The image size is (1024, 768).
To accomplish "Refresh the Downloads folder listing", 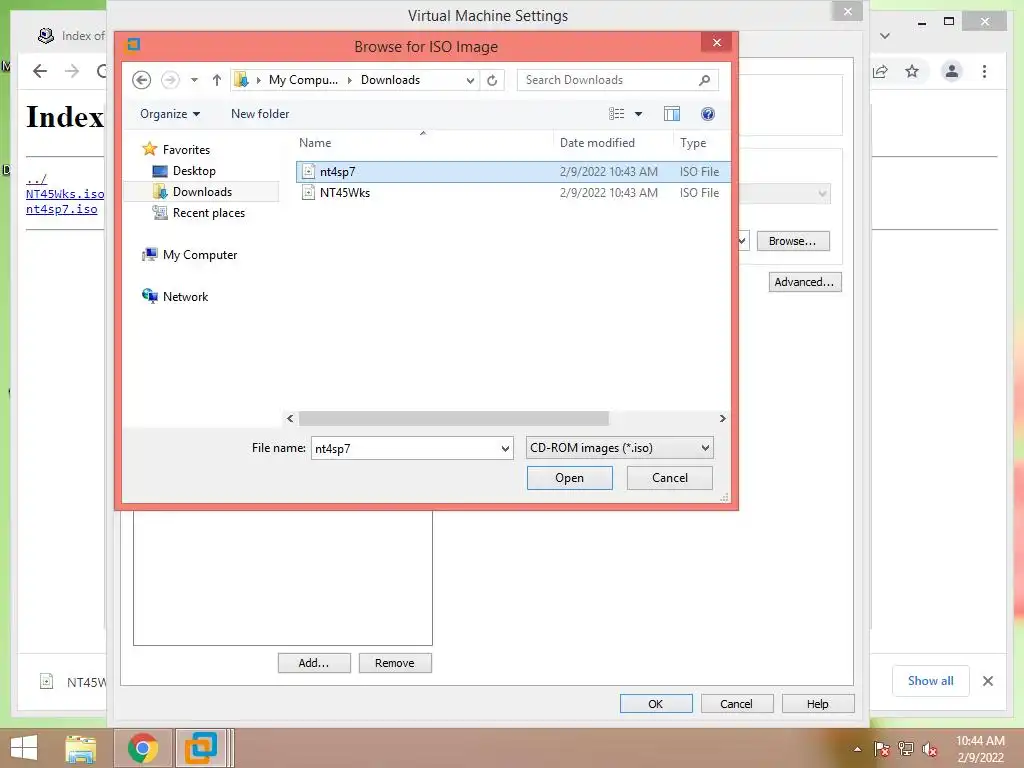I will (x=492, y=80).
